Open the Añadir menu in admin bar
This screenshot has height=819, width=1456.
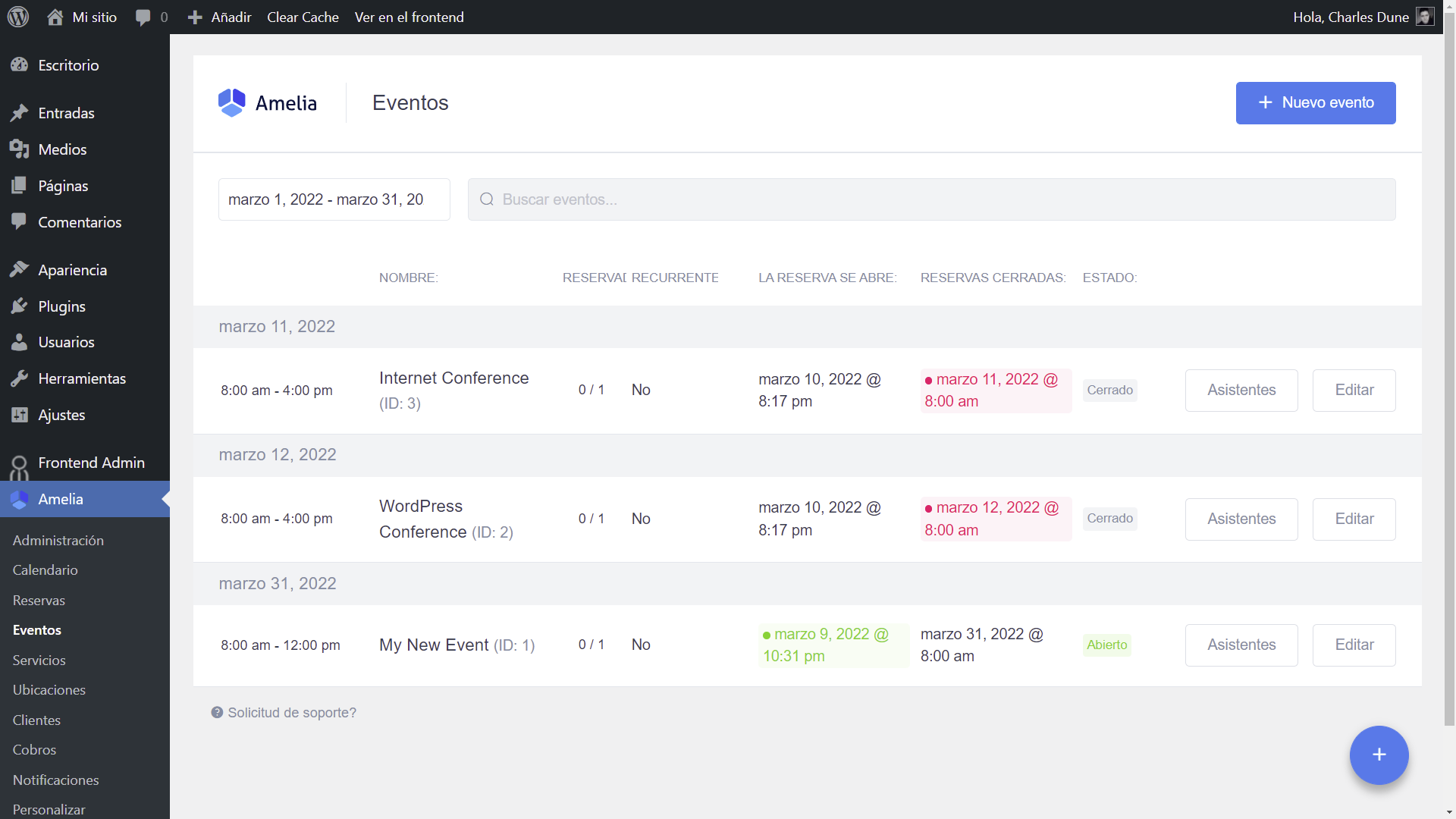pos(218,17)
